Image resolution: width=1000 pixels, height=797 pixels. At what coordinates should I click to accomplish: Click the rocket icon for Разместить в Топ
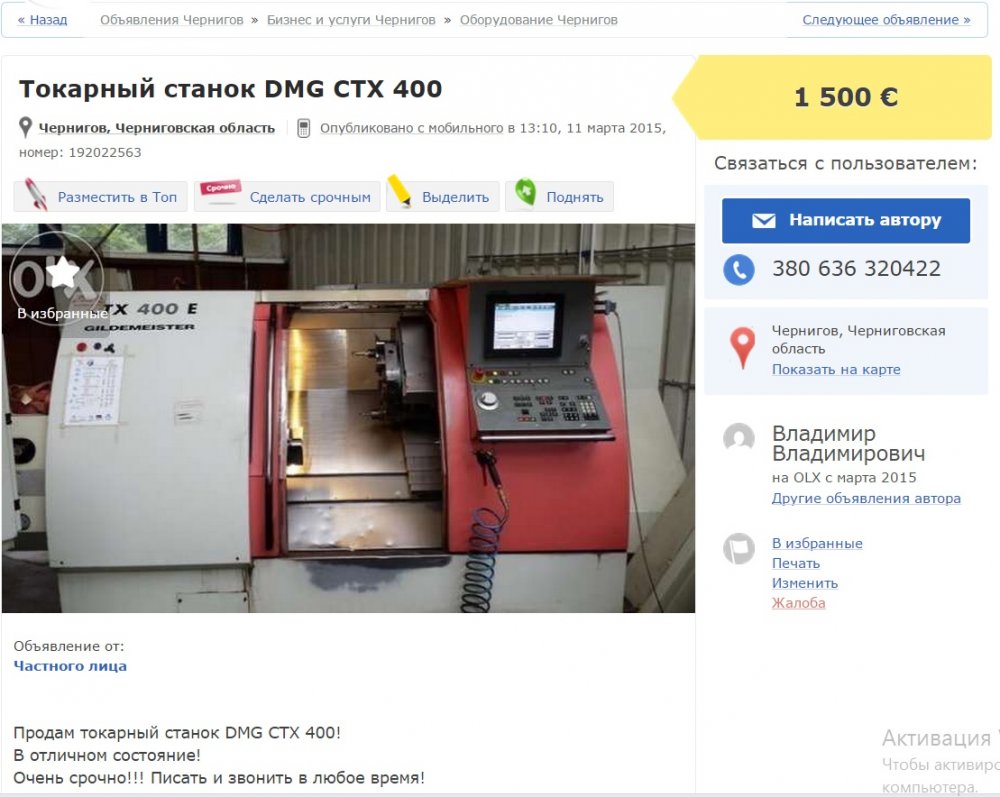pos(35,194)
